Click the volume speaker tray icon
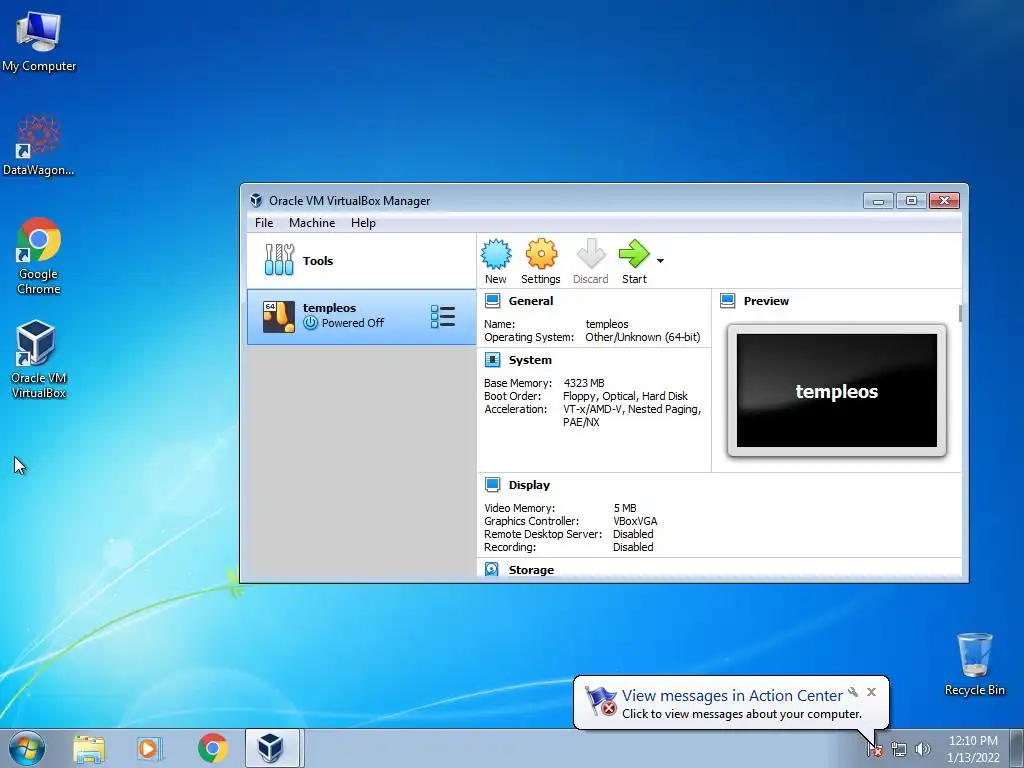Image resolution: width=1024 pixels, height=768 pixels. coord(923,750)
